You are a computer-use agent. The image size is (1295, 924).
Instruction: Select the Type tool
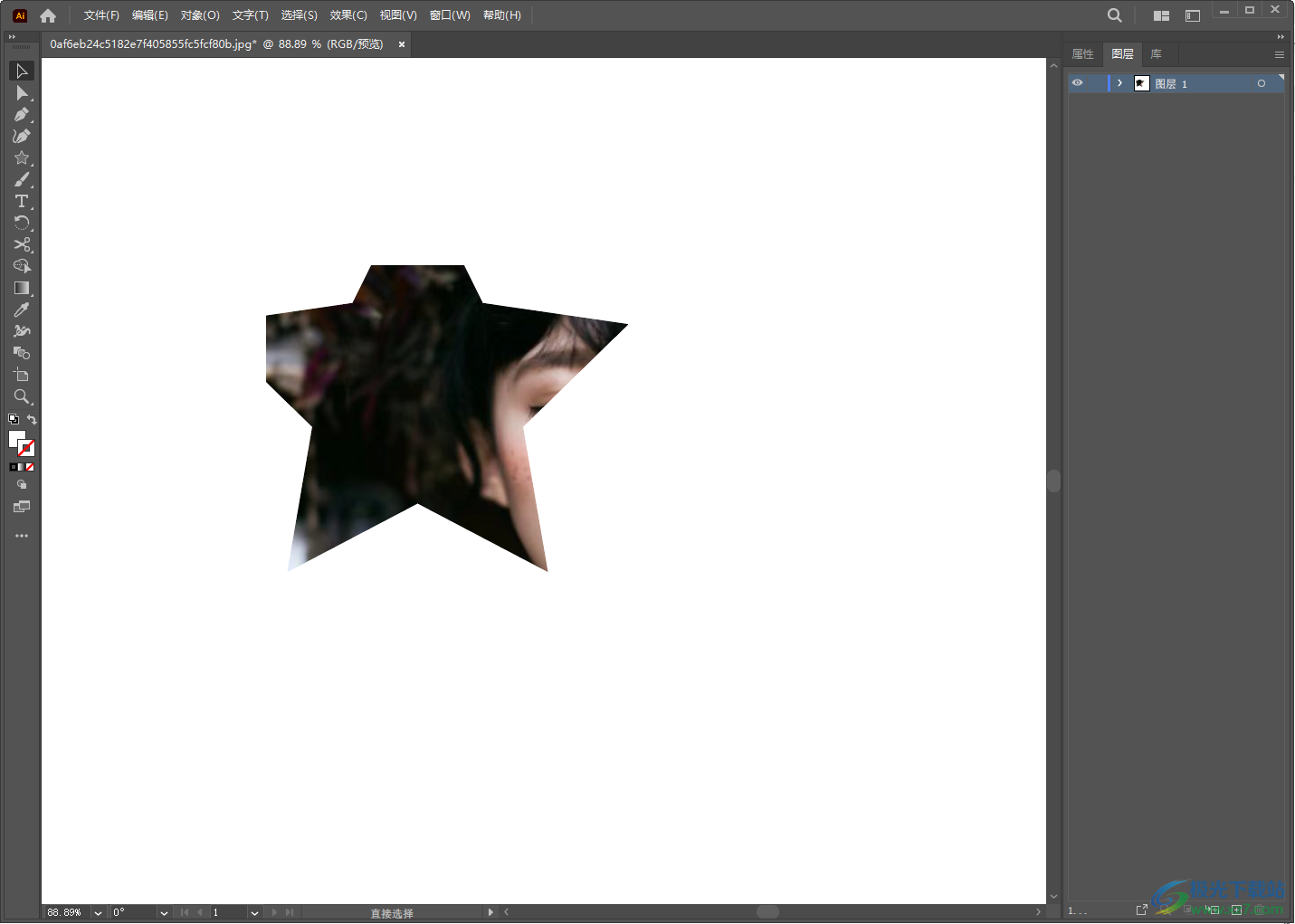(22, 202)
